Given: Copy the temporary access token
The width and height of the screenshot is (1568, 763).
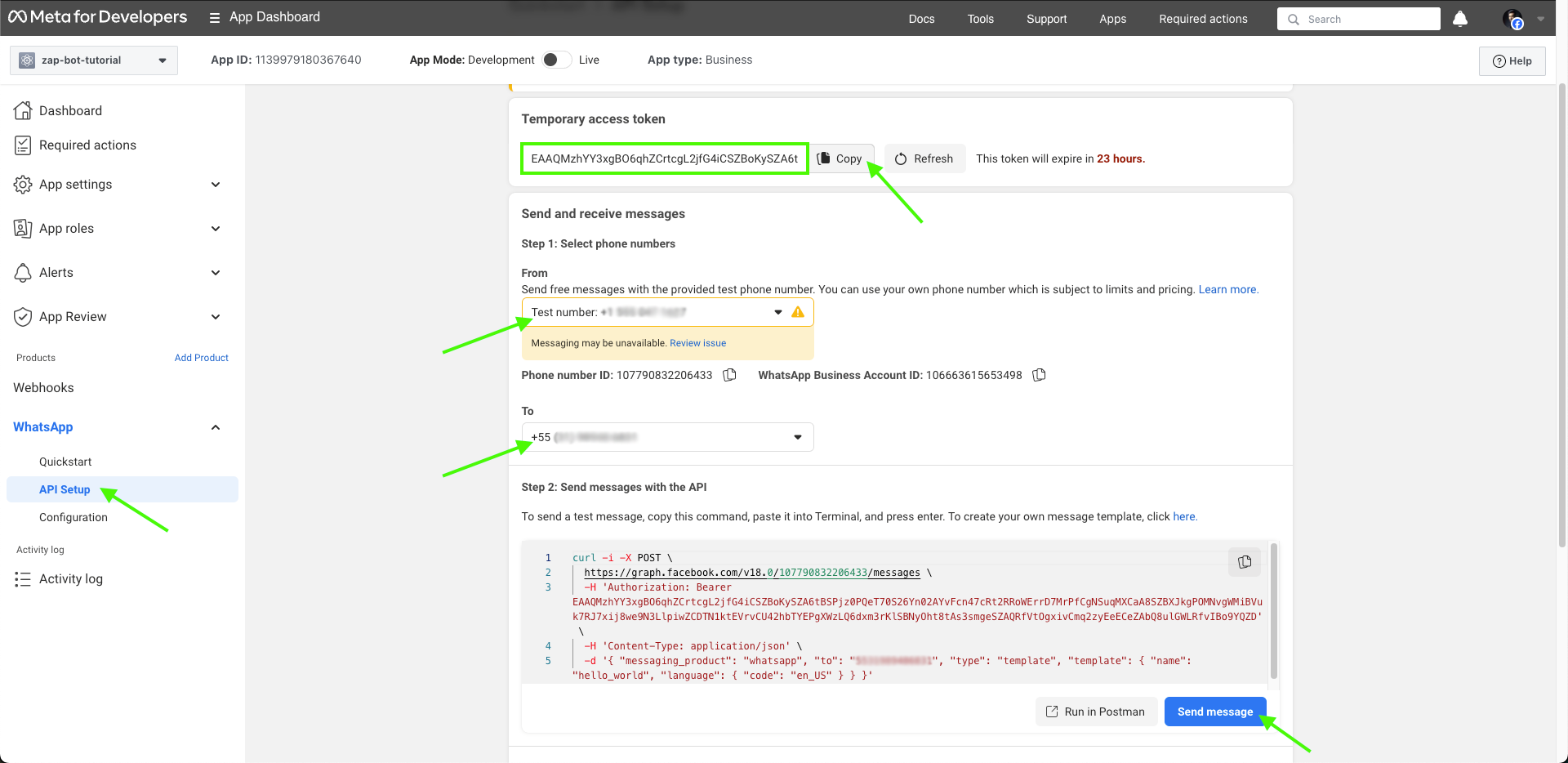Looking at the screenshot, I should coord(841,158).
